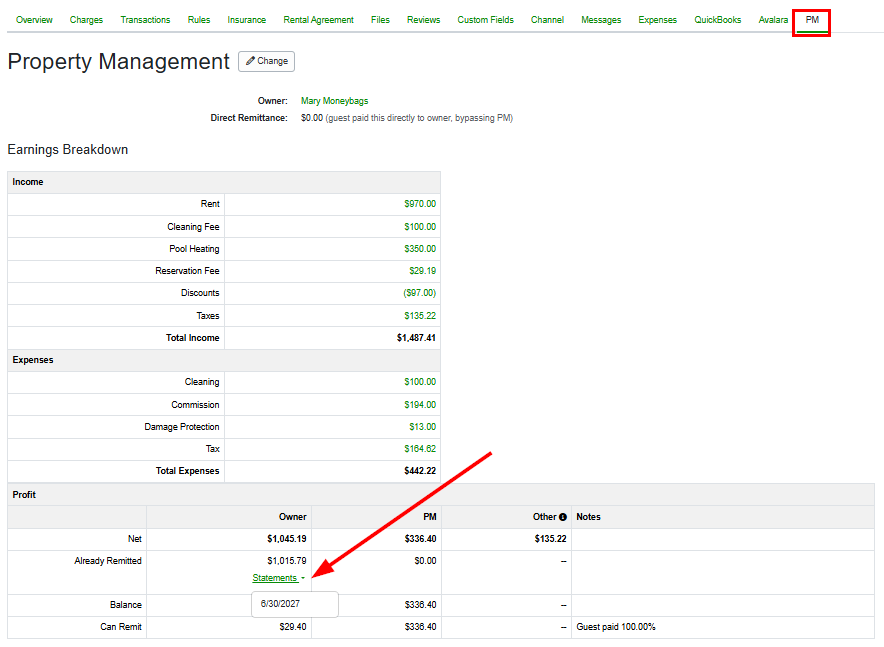Click the Change button

[x=267, y=61]
